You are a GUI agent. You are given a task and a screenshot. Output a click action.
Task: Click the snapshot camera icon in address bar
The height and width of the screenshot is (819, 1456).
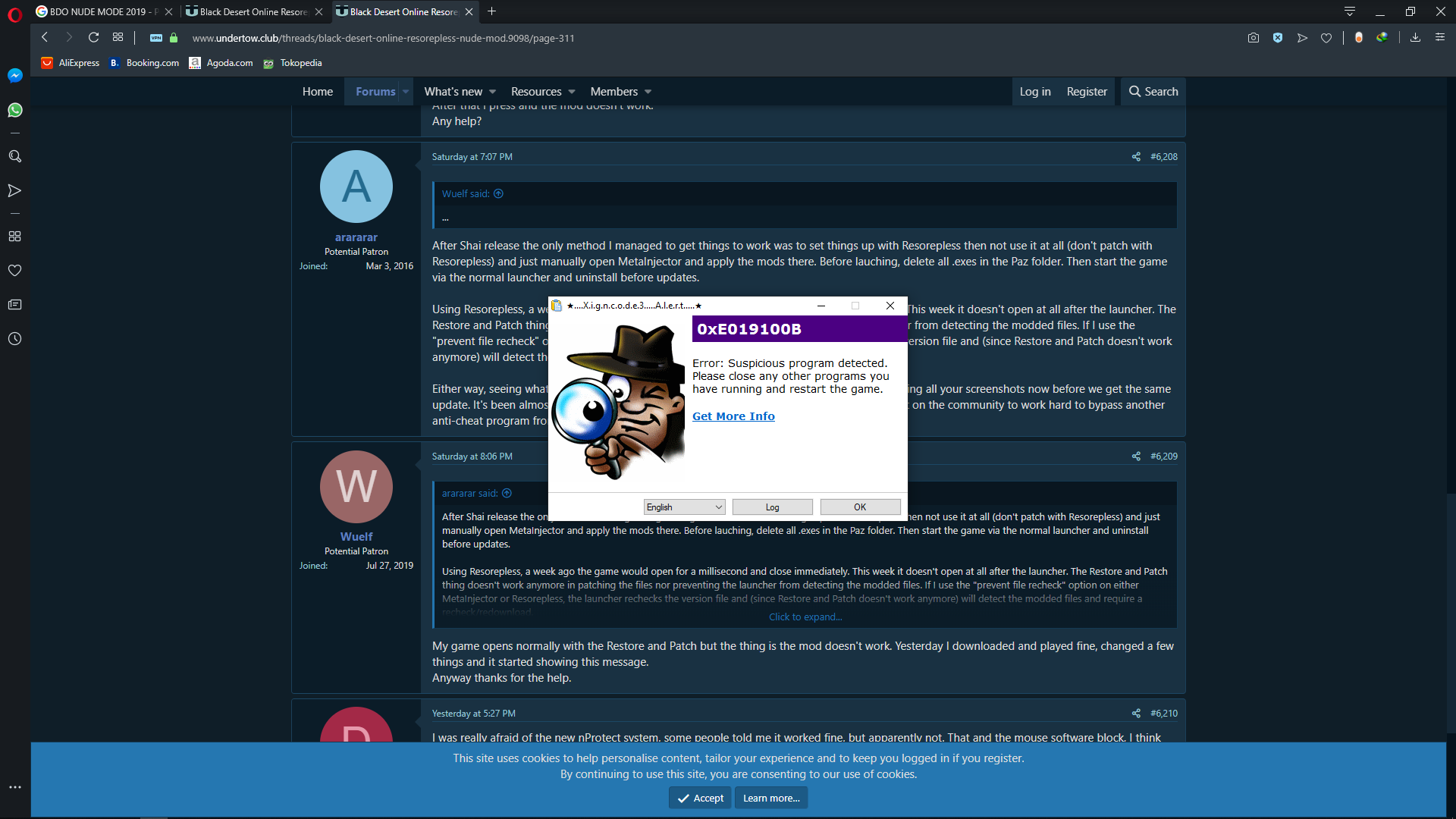point(1253,38)
